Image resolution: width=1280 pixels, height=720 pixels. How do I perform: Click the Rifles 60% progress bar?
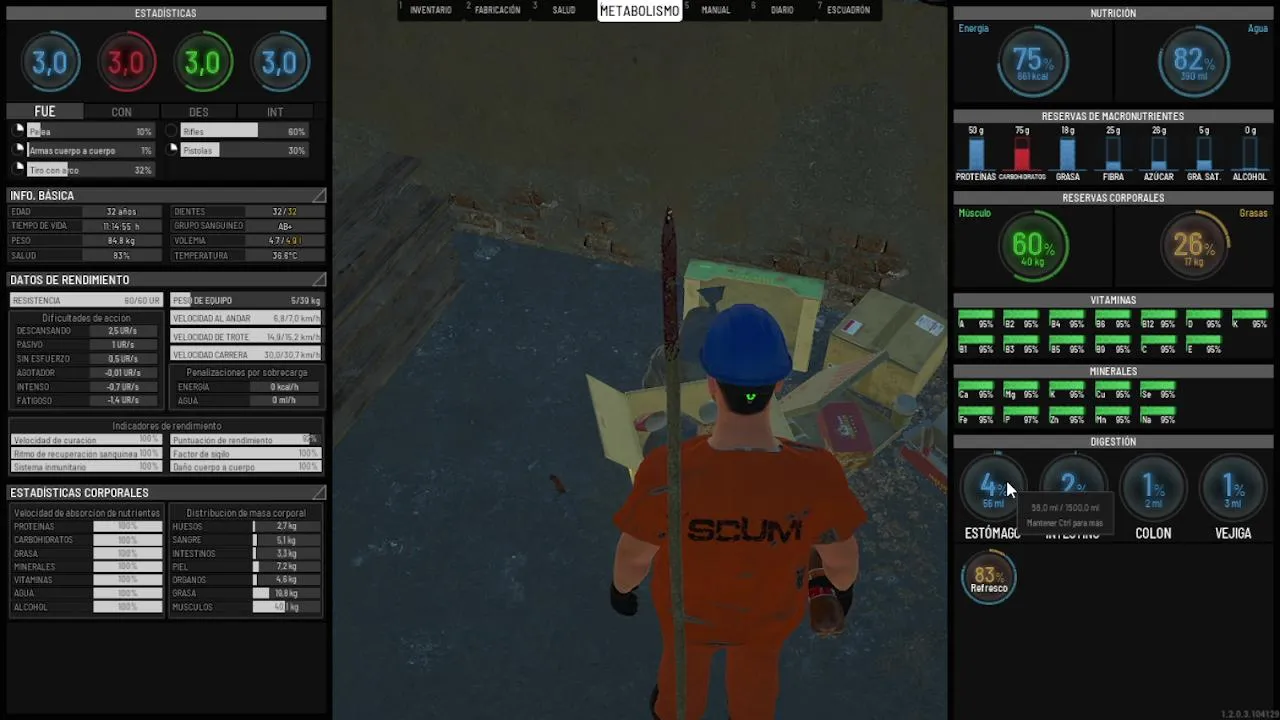coord(244,131)
